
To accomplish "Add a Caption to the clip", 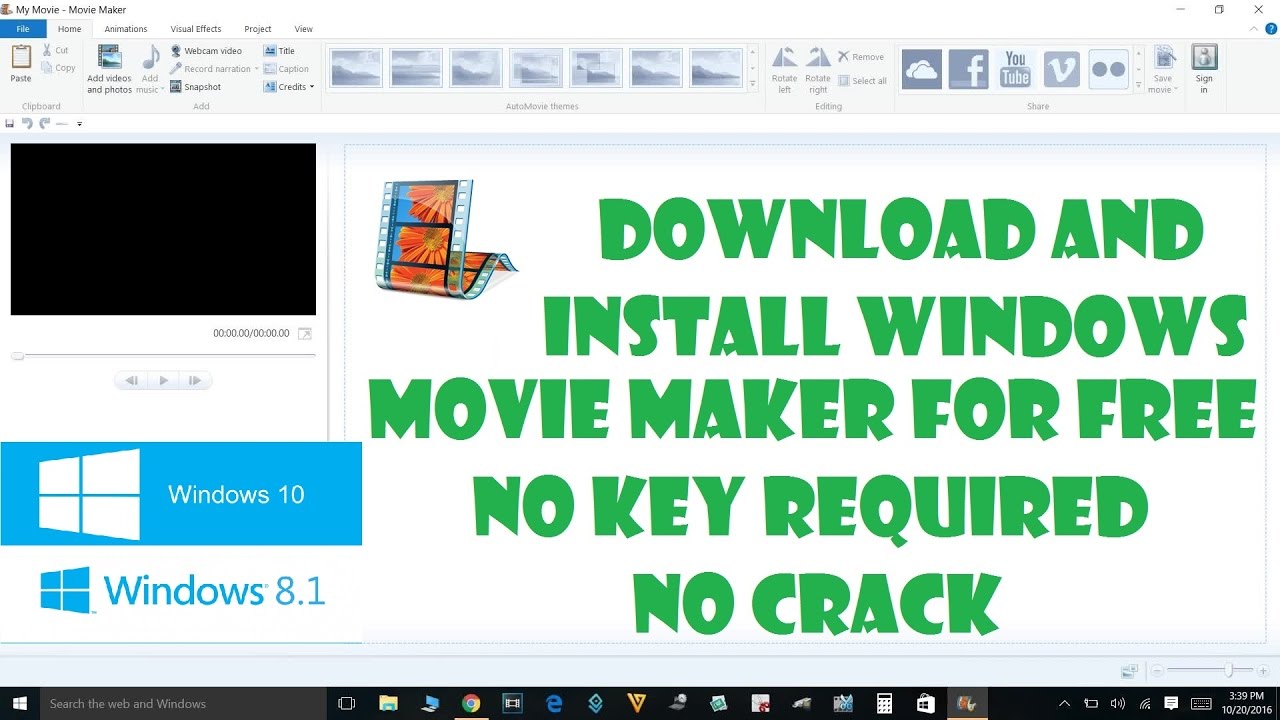I will [x=286, y=69].
